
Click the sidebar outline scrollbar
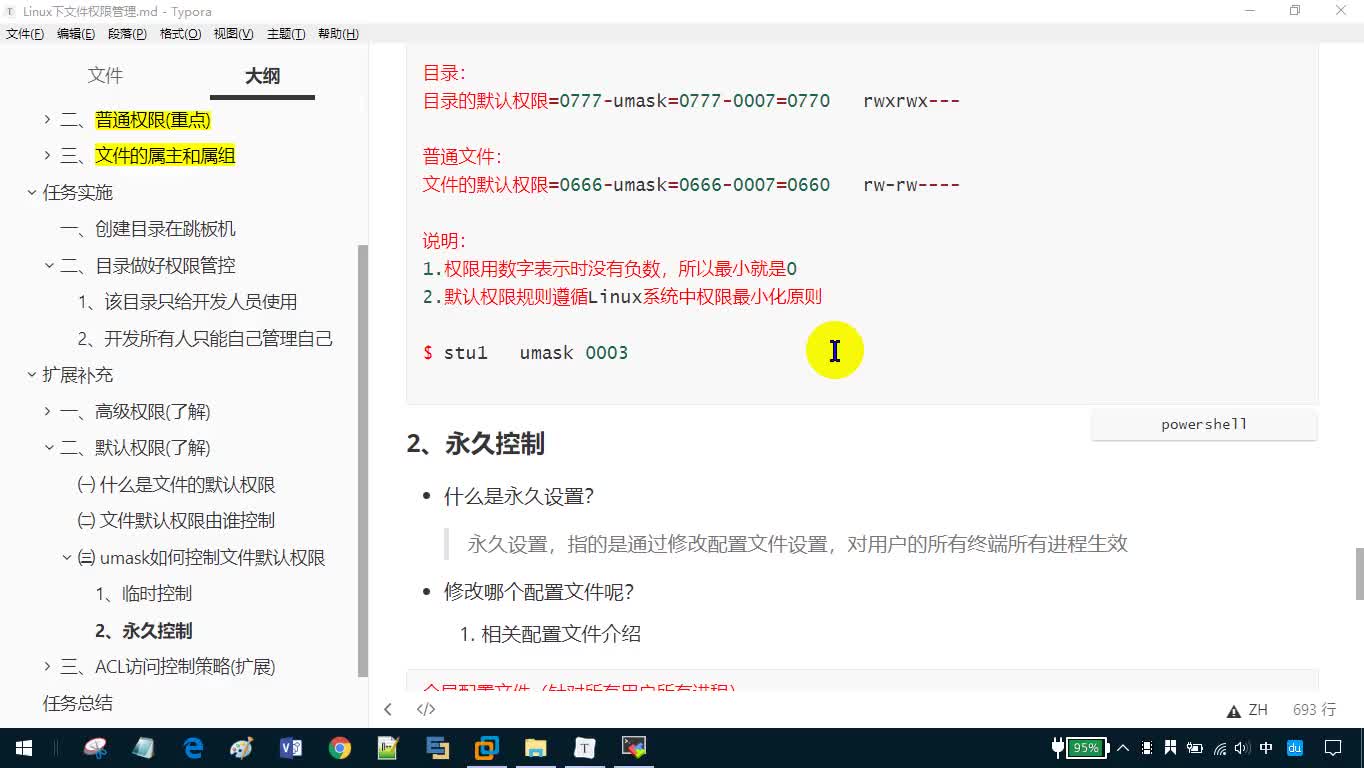click(x=363, y=460)
